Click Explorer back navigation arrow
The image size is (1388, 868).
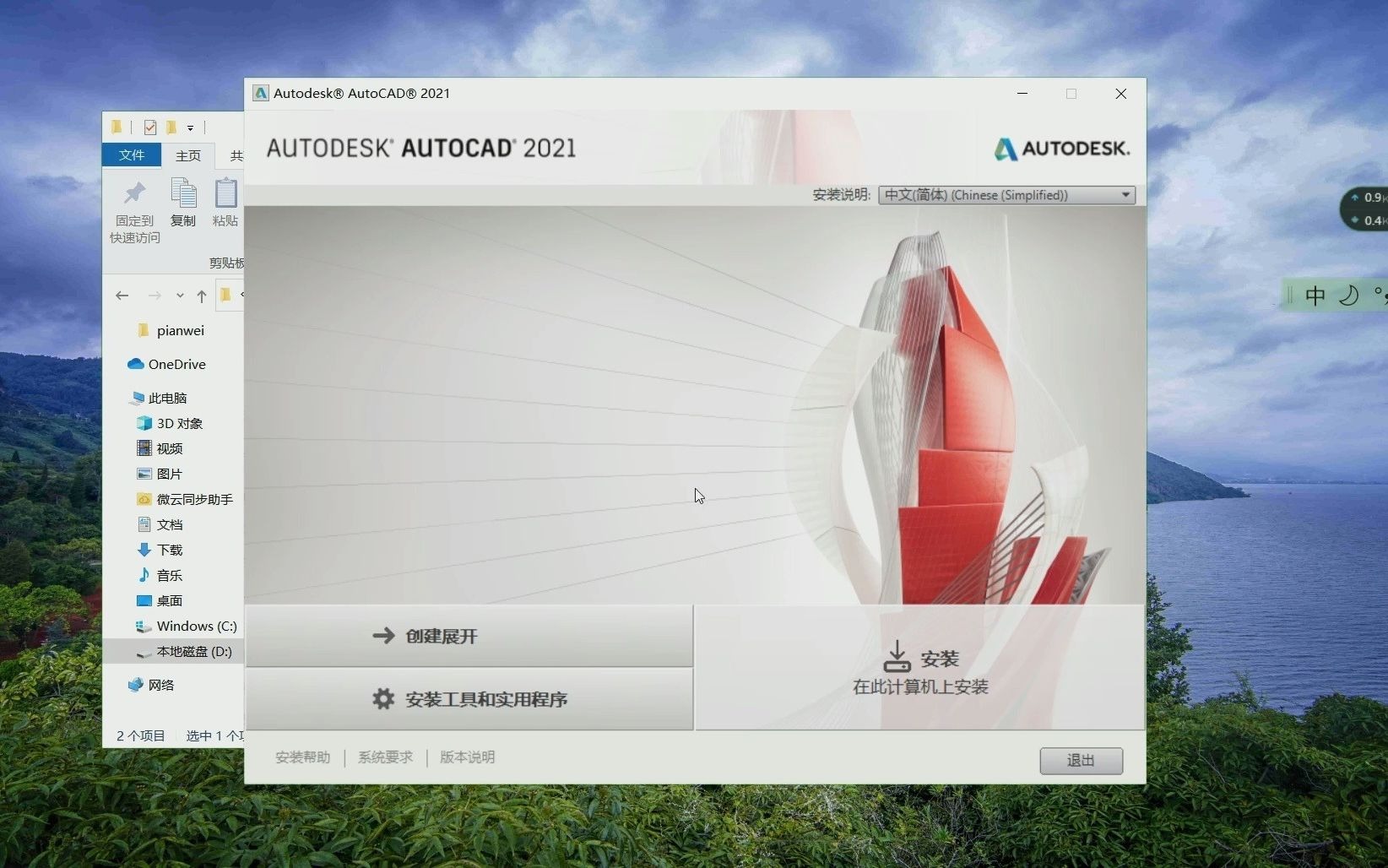tap(122, 296)
